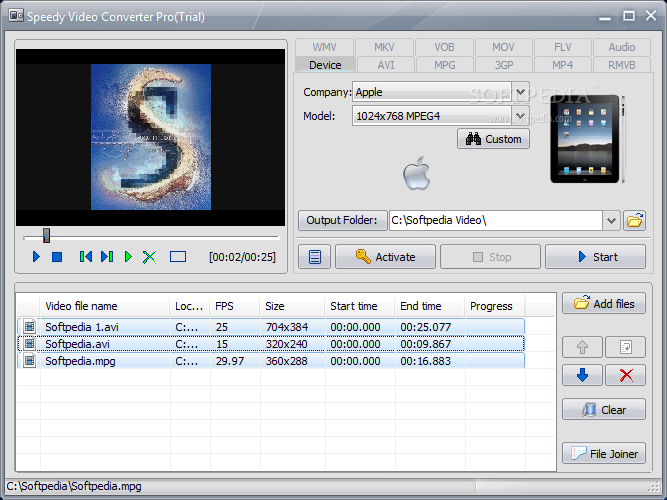Click End time 00:25.077 cell

[x=425, y=327]
